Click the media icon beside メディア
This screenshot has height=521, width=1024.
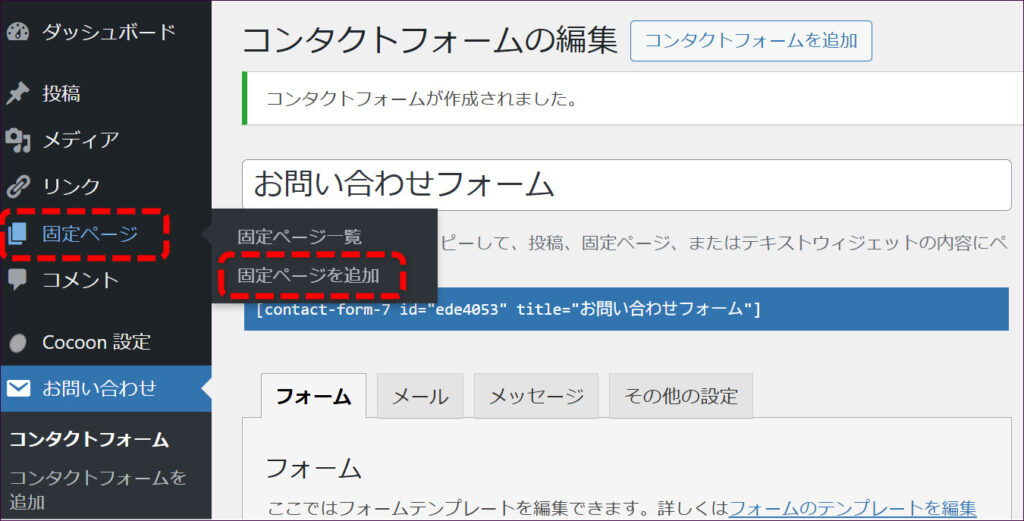coord(18,140)
